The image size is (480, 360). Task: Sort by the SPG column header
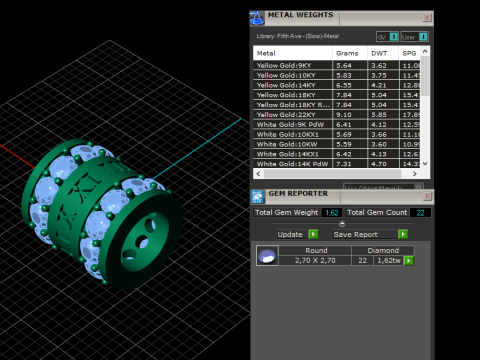pos(409,53)
